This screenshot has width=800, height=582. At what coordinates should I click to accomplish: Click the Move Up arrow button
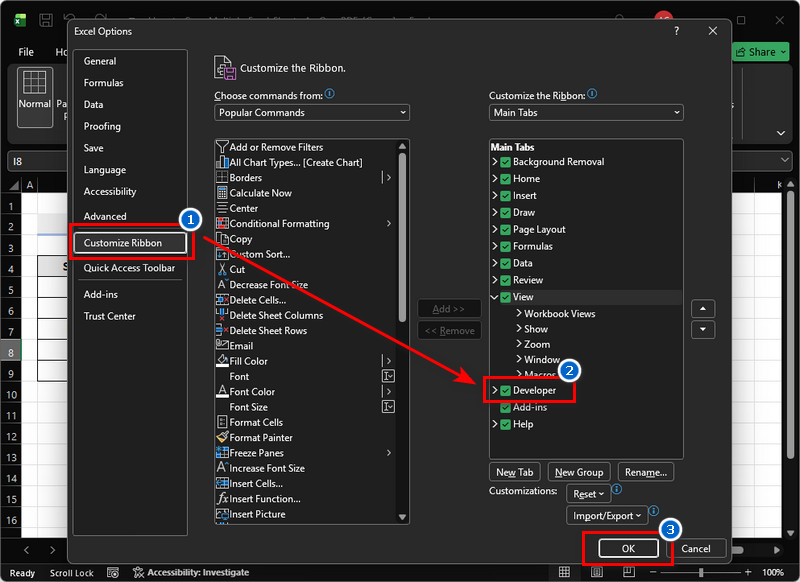(x=703, y=309)
